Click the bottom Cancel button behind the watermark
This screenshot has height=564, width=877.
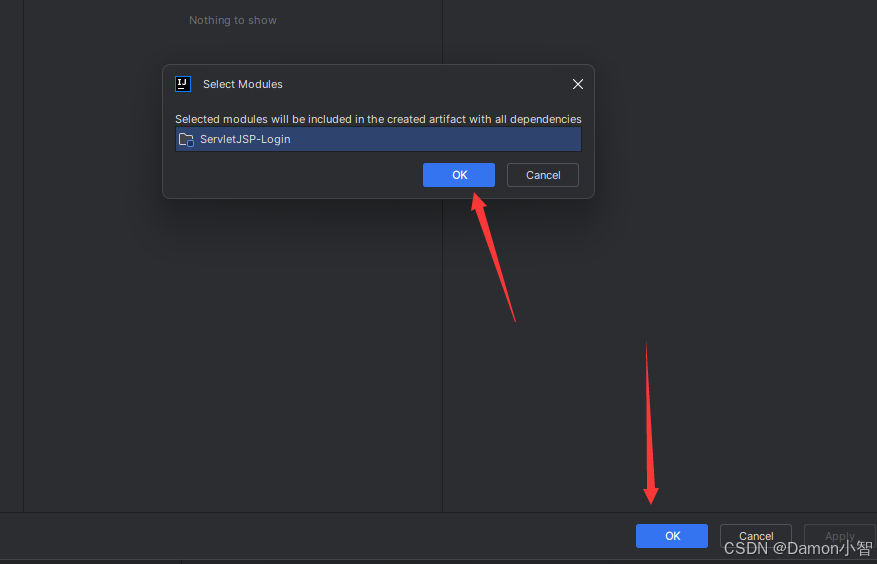756,536
